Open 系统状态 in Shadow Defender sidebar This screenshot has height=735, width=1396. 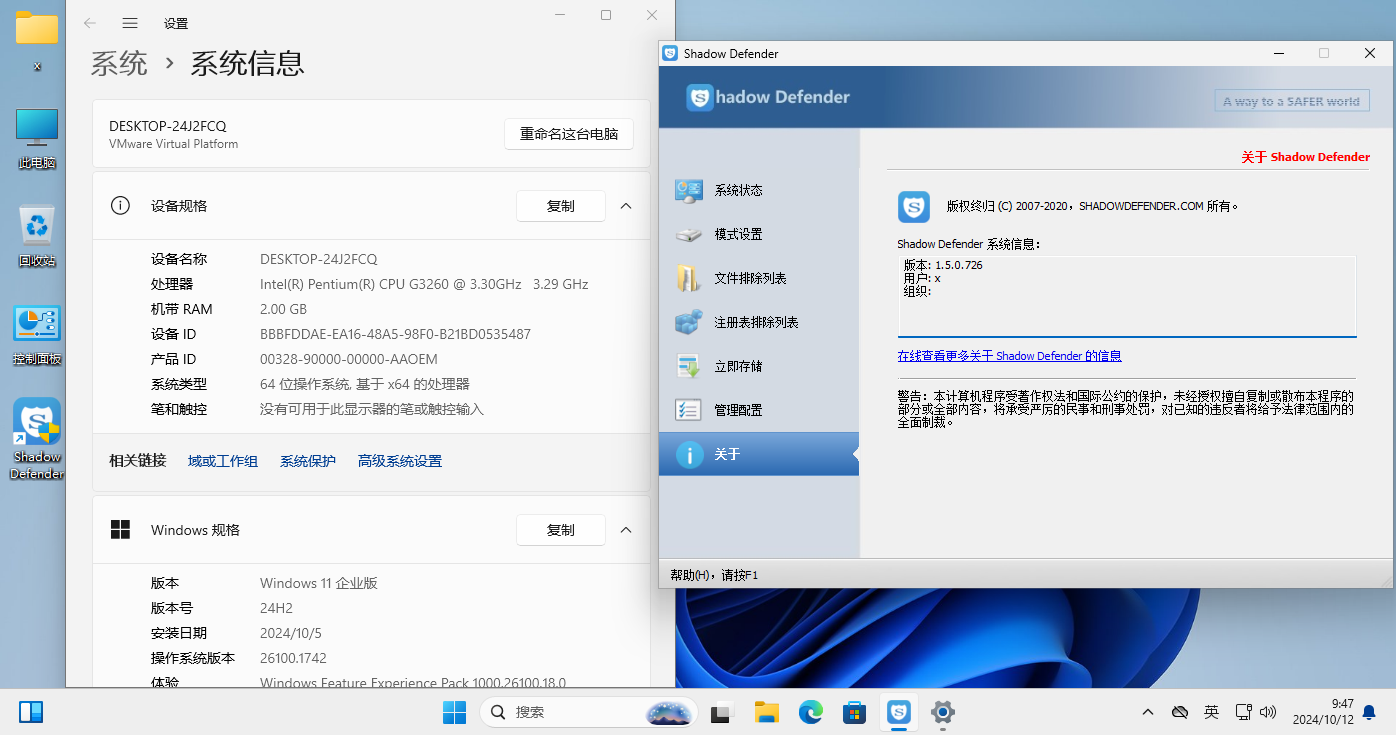[759, 190]
